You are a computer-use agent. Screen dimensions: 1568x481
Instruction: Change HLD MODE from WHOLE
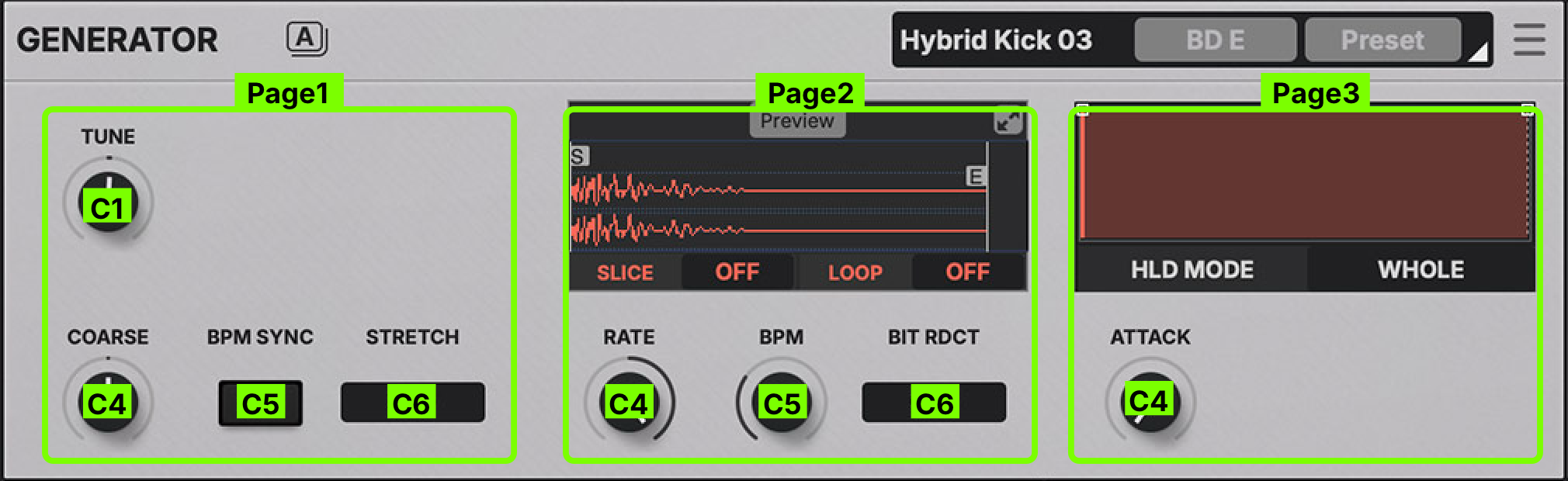pos(1421,269)
